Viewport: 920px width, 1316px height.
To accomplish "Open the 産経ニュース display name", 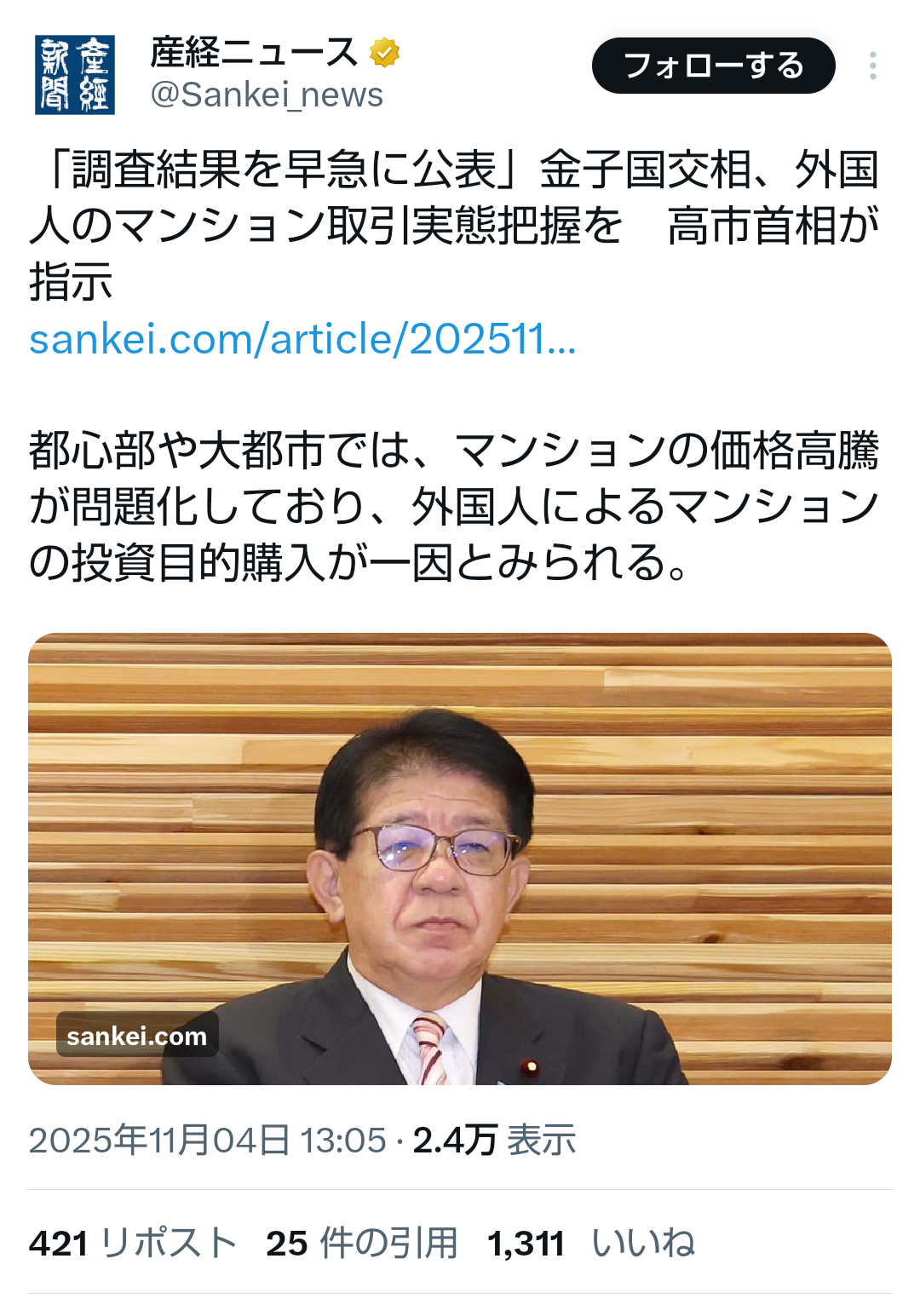I will 254,53.
